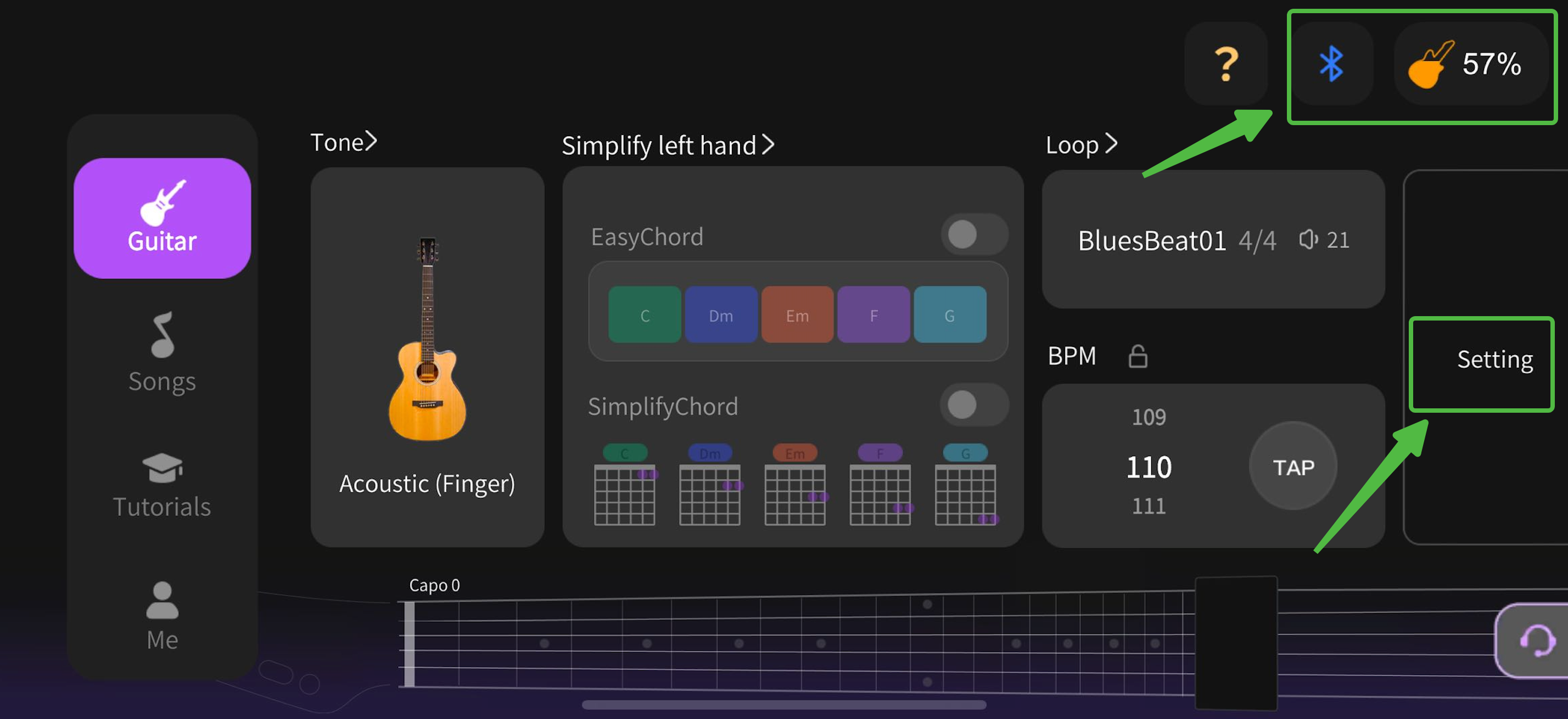Expand the Loop settings
Image resolution: width=1568 pixels, height=719 pixels.
pos(1081,144)
